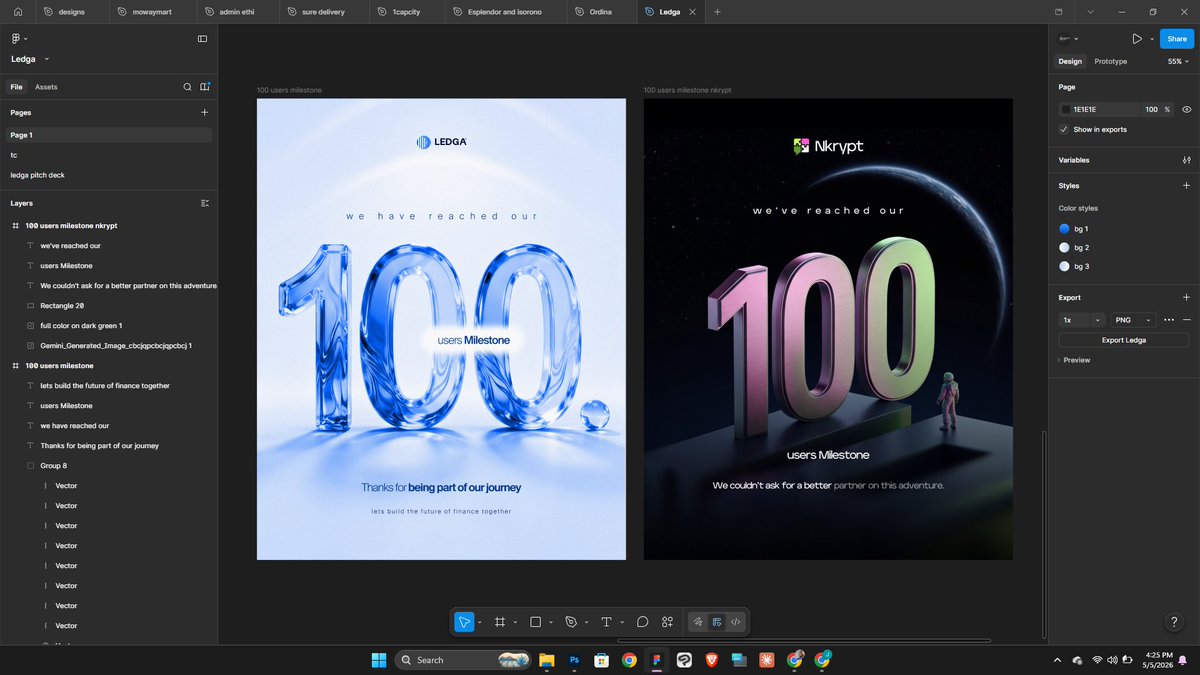1200x675 pixels.
Task: Add a new page with plus icon
Action: tap(204, 113)
